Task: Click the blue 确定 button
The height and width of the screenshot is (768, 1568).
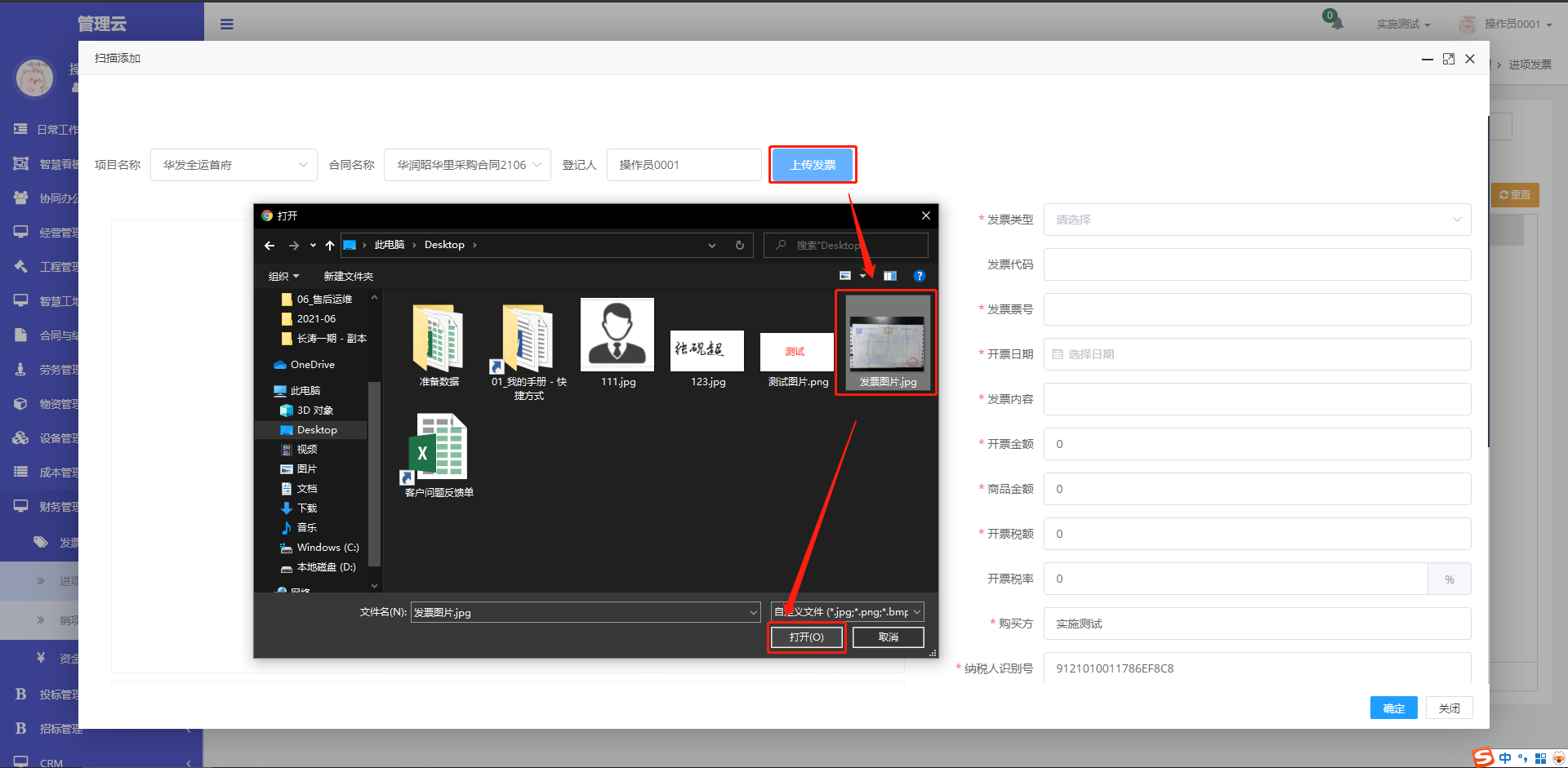Action: tap(1393, 708)
